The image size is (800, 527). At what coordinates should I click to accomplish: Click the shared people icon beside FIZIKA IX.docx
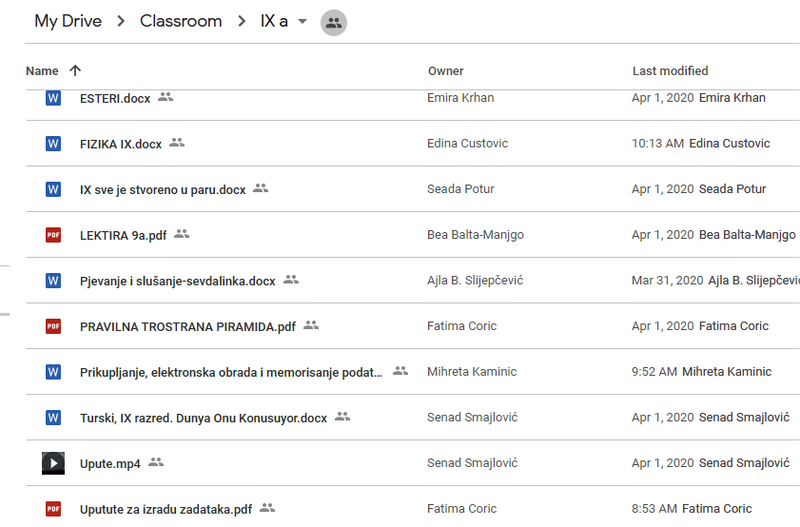[x=177, y=143]
